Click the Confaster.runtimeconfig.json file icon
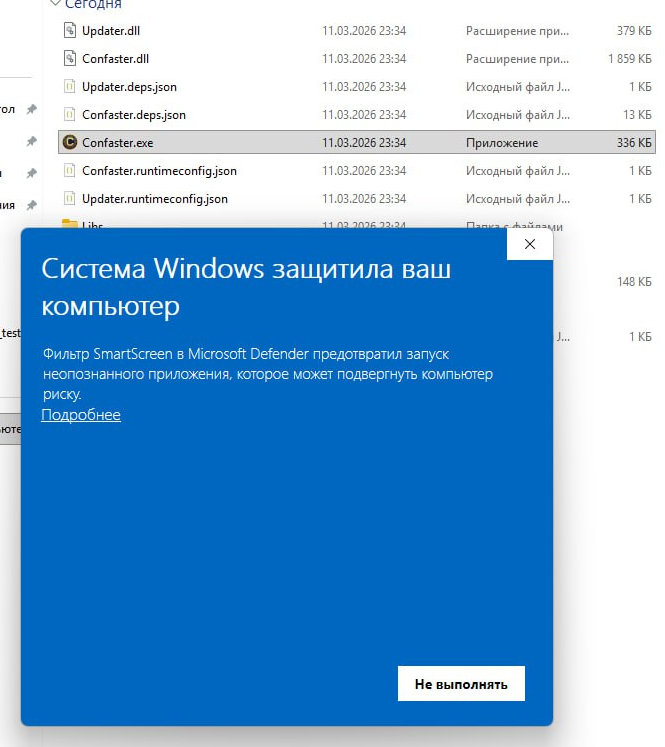 (70, 171)
